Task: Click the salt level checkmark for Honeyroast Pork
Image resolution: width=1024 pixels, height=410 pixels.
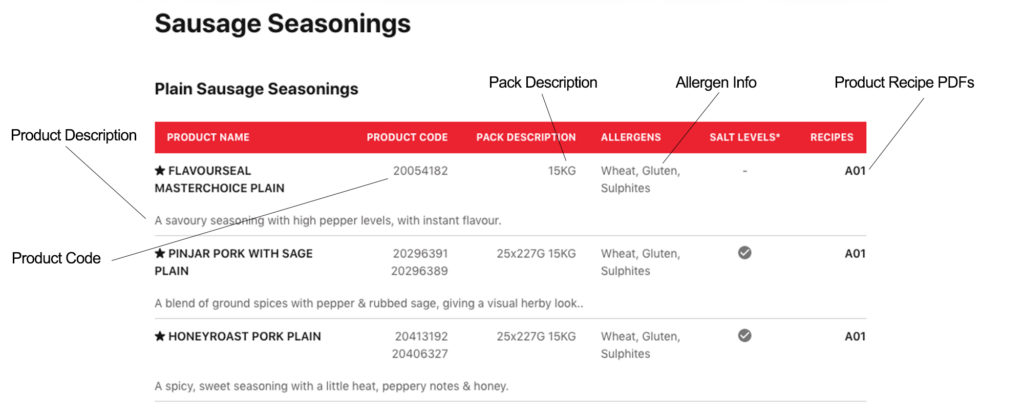Action: 744,336
